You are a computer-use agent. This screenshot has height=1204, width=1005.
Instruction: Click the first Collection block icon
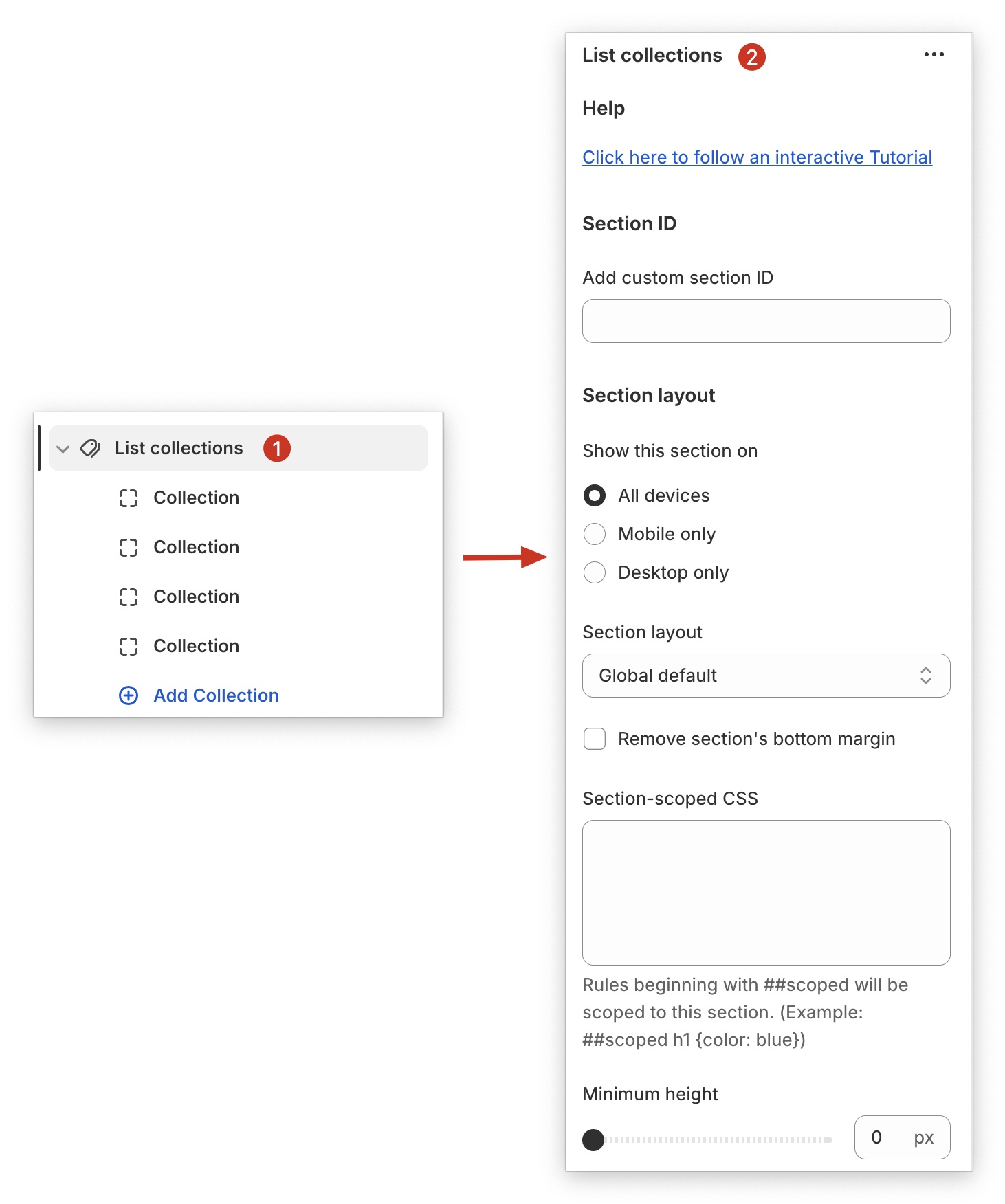(x=129, y=498)
